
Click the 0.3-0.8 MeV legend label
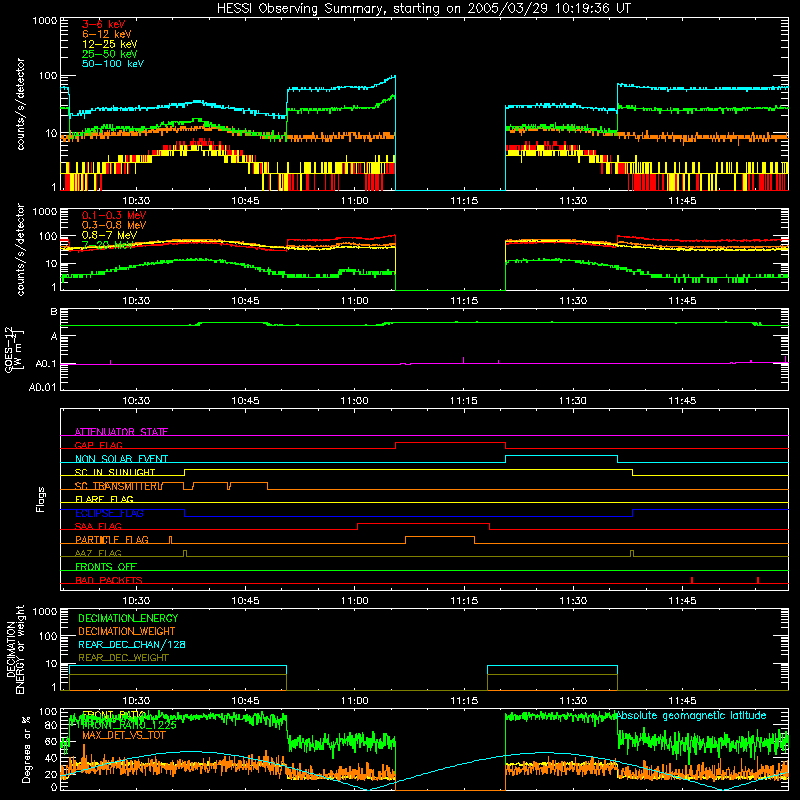coord(114,225)
